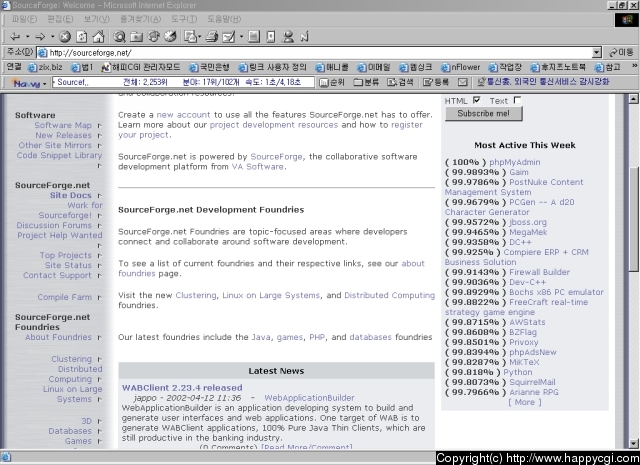Open the nFlower links bar shortcut

click(461, 67)
